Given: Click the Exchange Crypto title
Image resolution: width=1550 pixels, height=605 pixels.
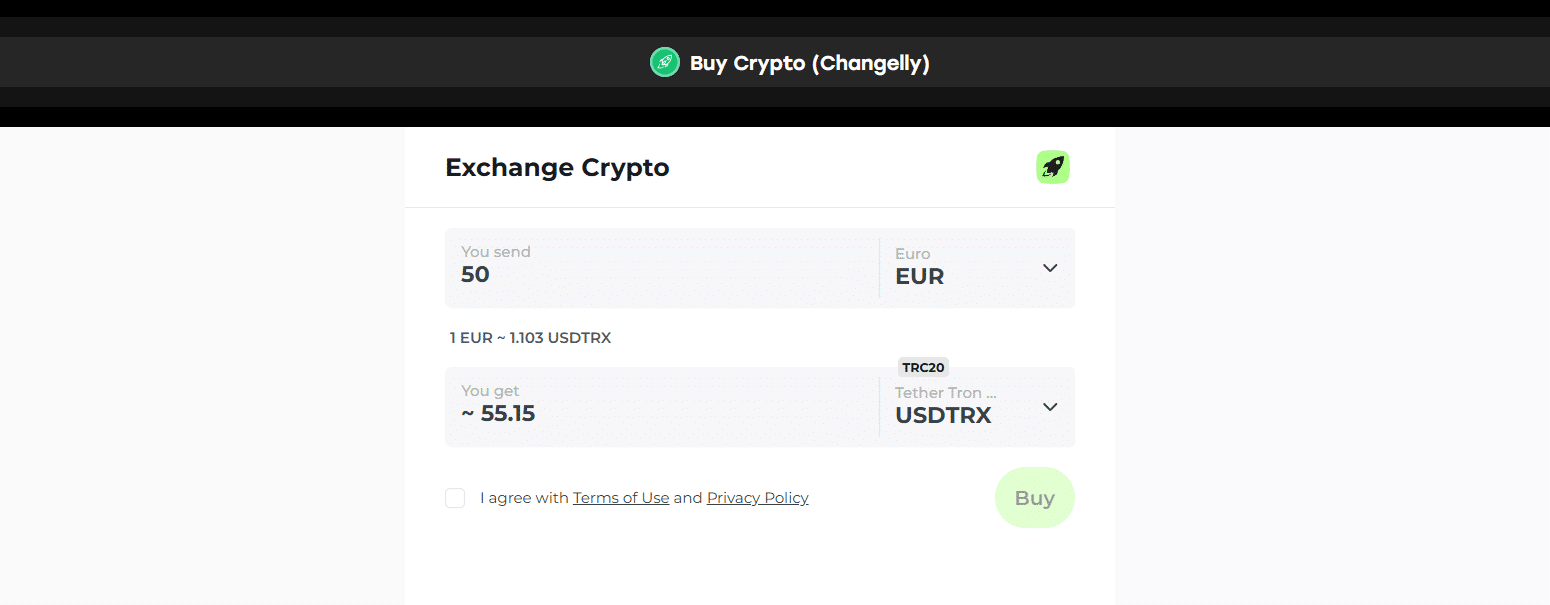Looking at the screenshot, I should coord(557,167).
